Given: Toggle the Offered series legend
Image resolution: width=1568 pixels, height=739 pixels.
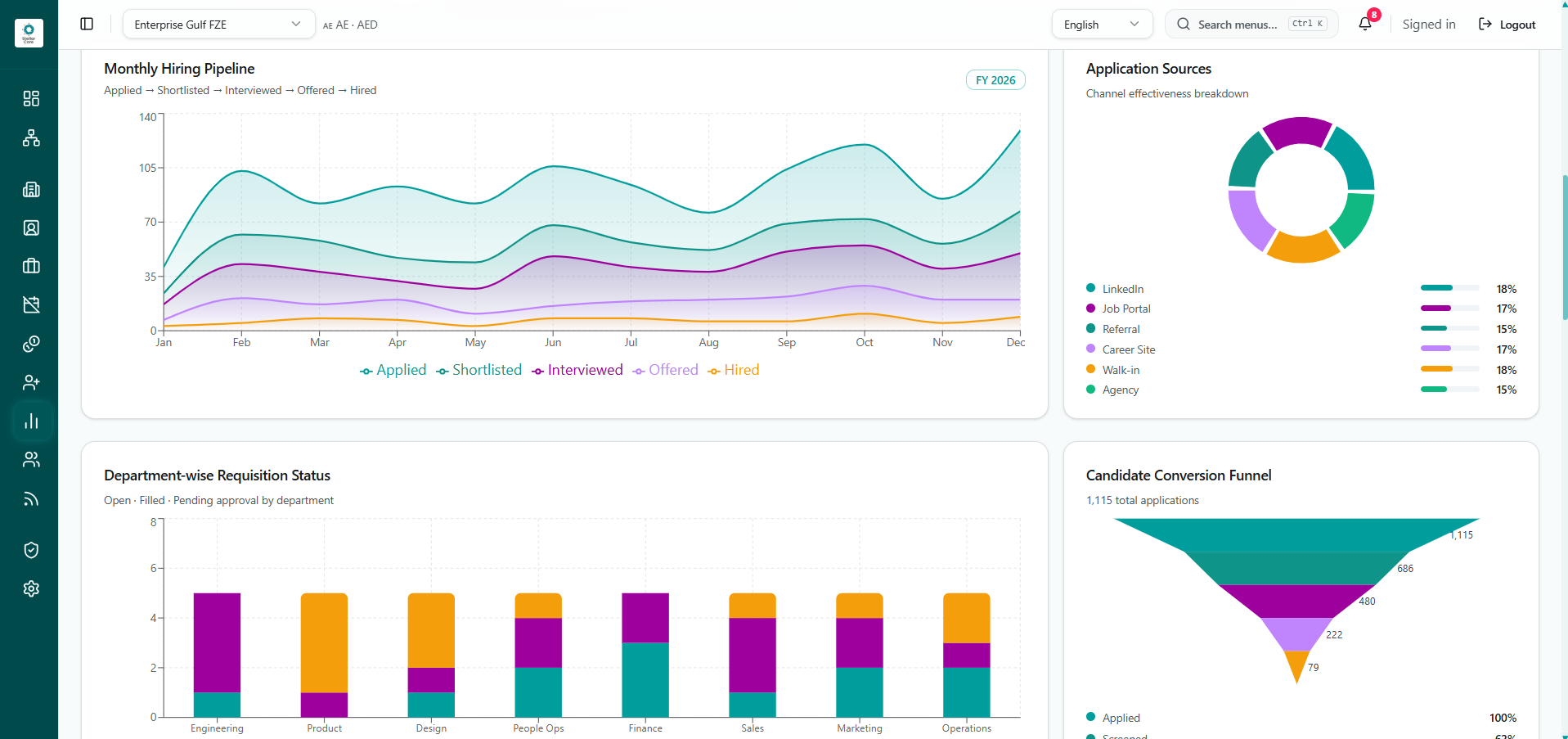Looking at the screenshot, I should pyautogui.click(x=666, y=370).
